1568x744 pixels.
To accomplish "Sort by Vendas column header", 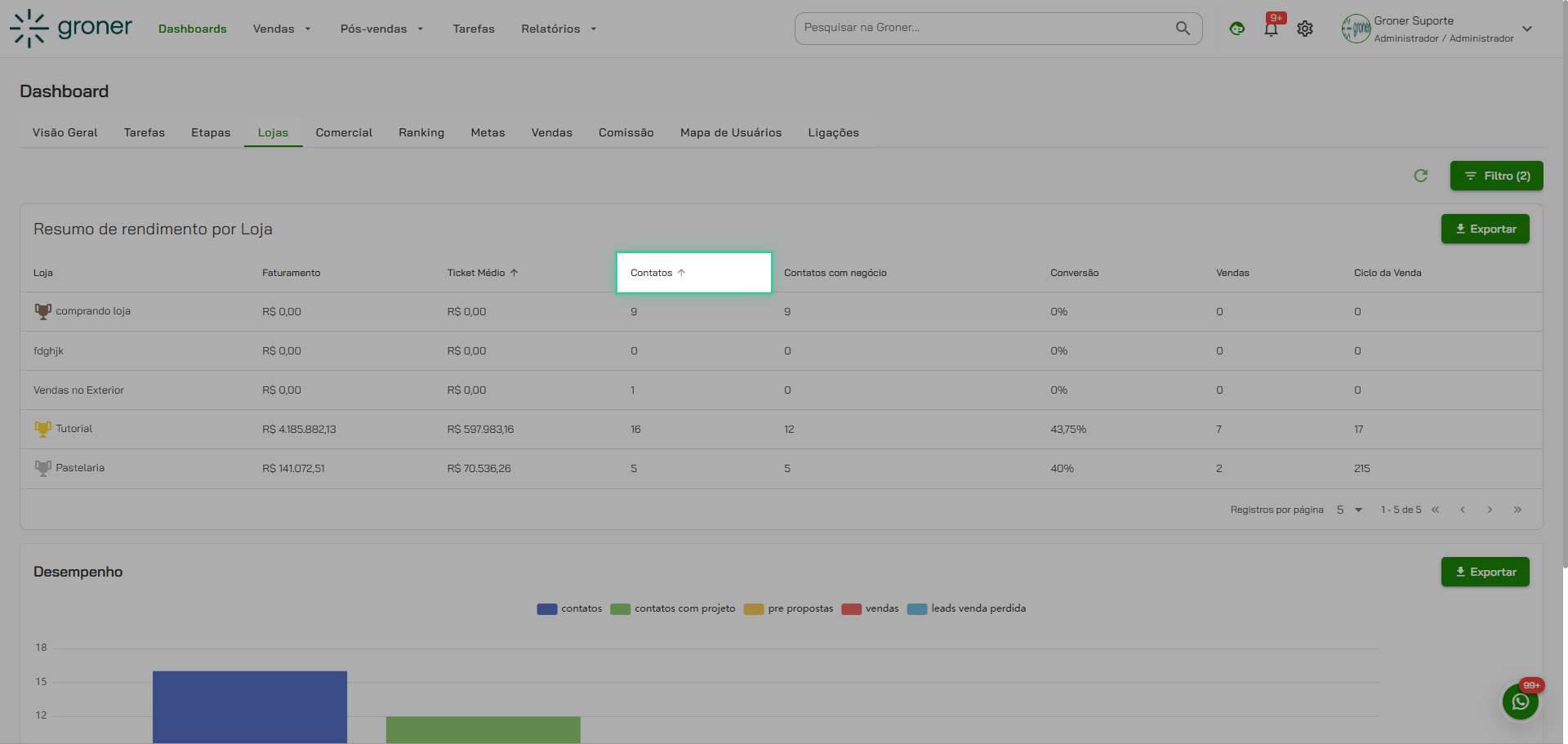I will tap(1232, 273).
